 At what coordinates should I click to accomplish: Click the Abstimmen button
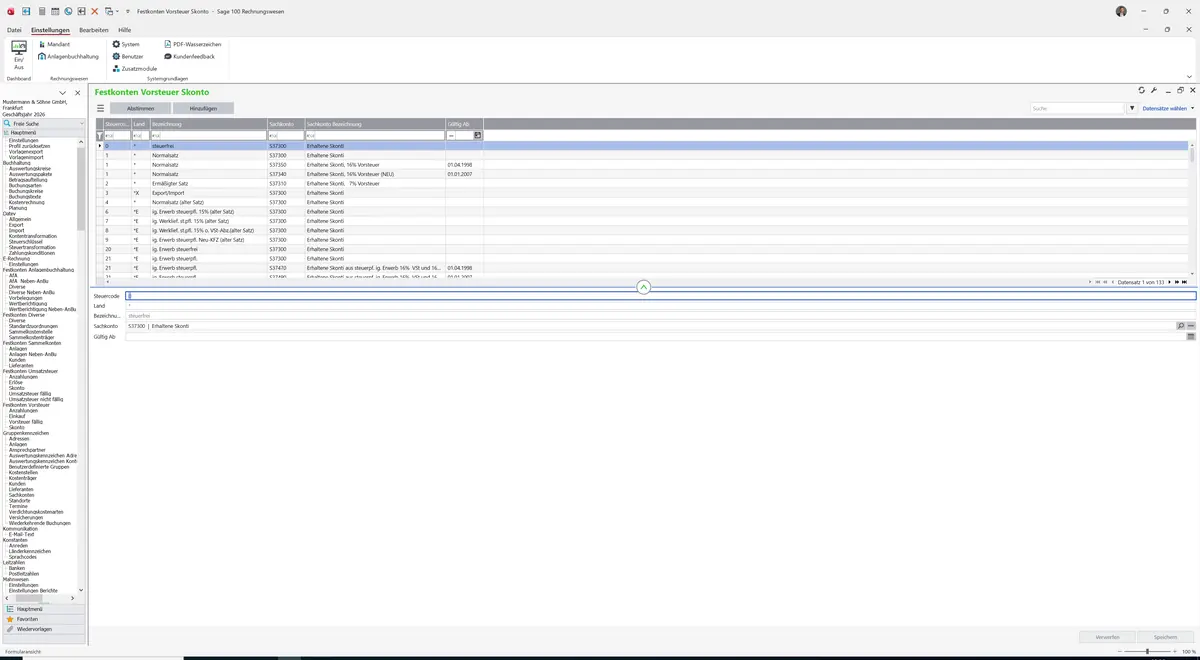140,108
